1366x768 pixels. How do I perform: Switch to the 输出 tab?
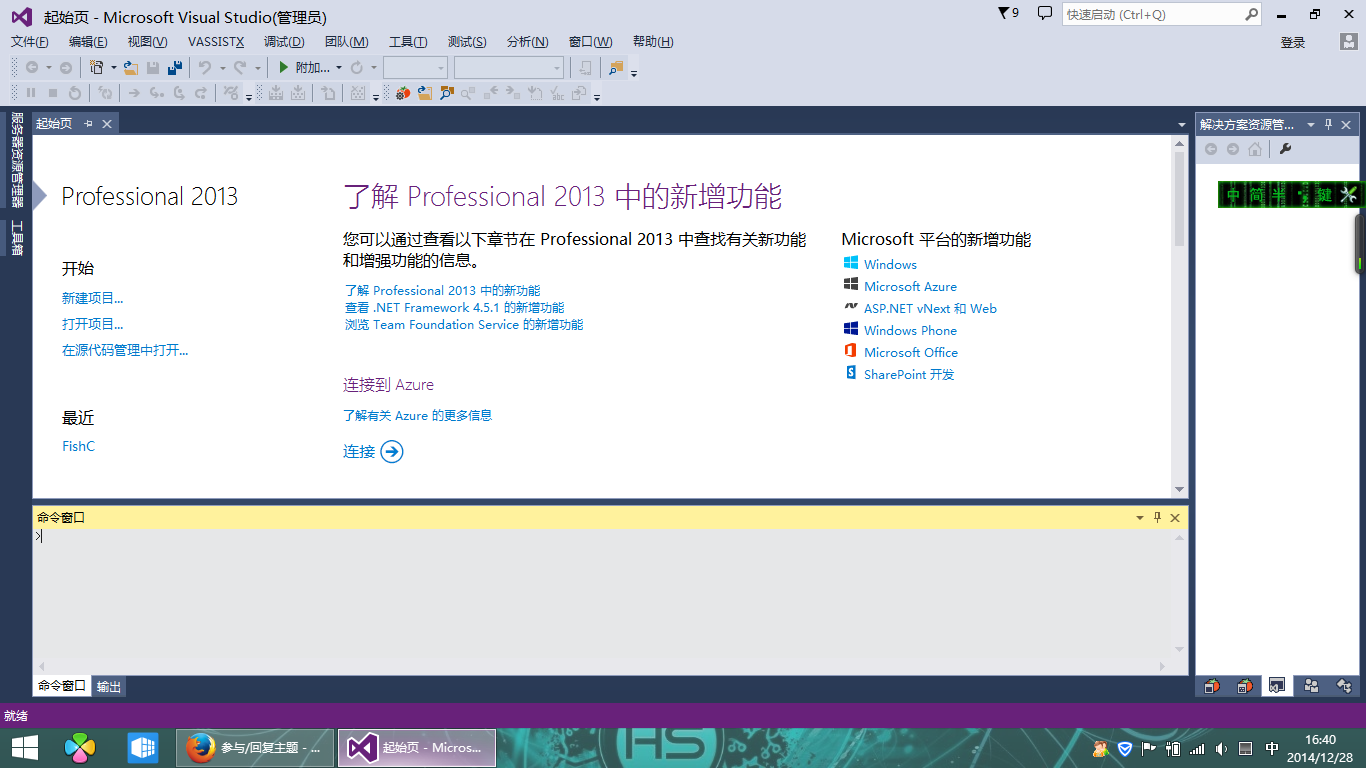(x=109, y=687)
